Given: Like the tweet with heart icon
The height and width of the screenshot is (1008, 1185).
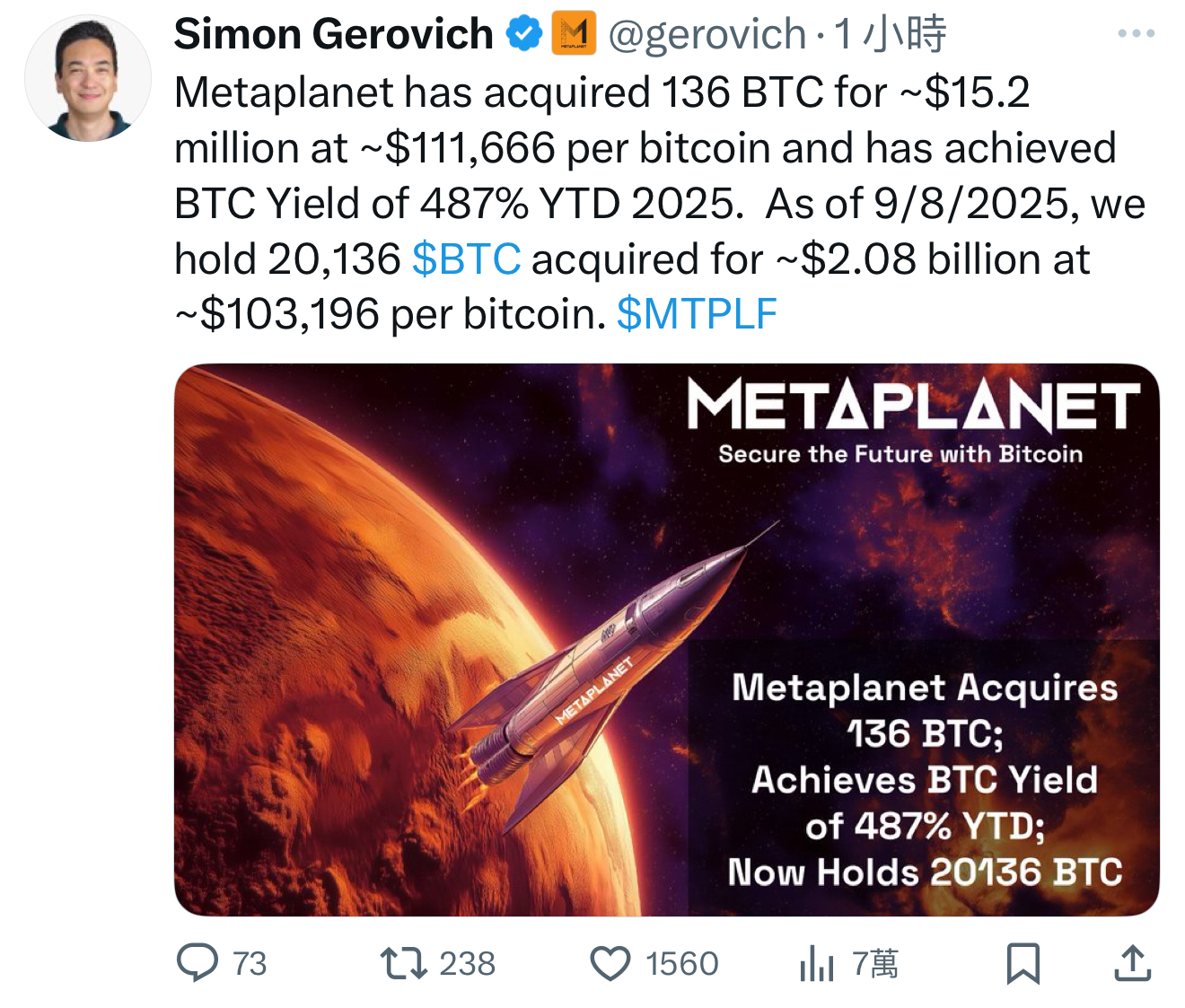Looking at the screenshot, I should [610, 963].
